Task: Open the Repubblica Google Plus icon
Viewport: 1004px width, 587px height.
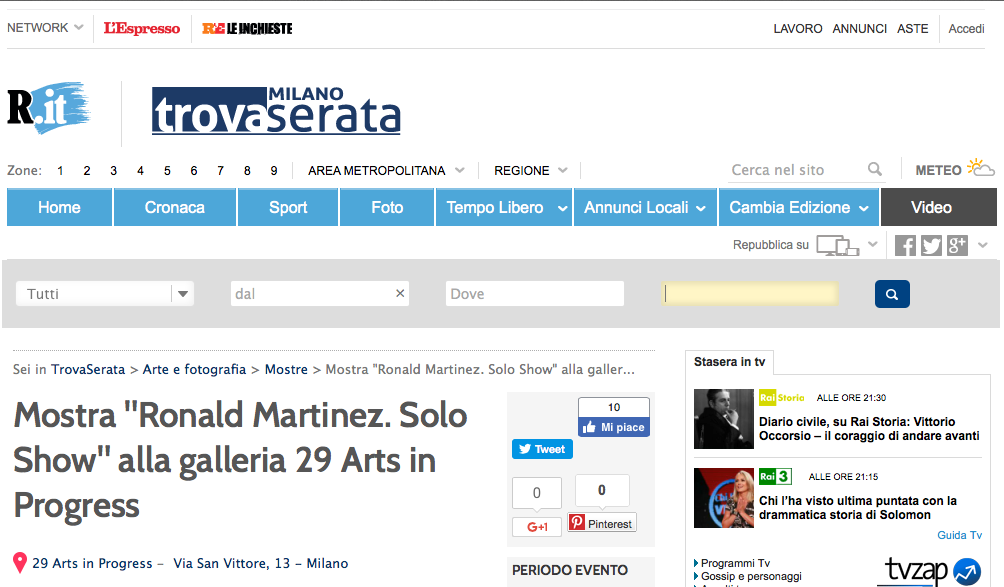Action: [957, 245]
